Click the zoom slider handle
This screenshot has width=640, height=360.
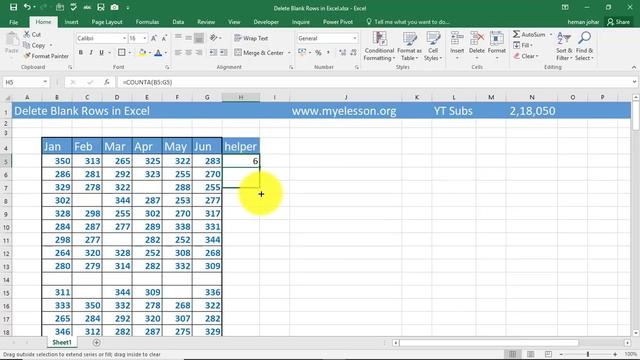(x=588, y=354)
